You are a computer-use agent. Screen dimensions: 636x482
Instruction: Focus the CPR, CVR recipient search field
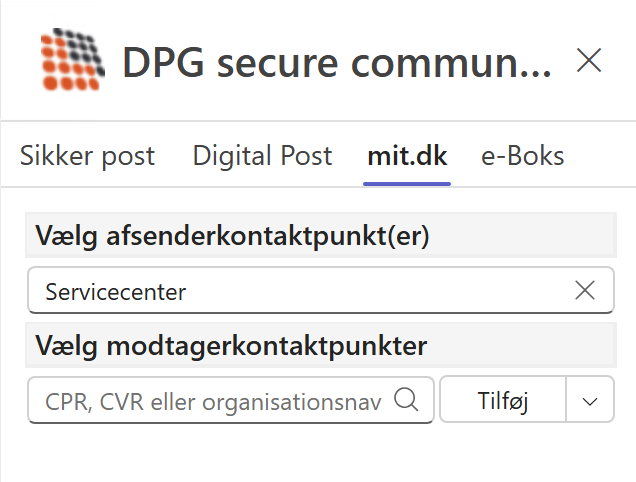point(210,400)
